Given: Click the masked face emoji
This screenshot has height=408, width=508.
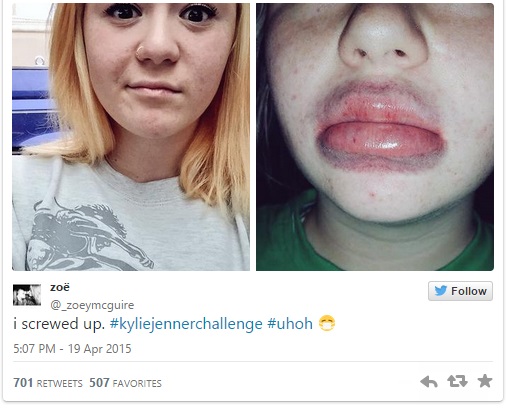Looking at the screenshot, I should pyautogui.click(x=327, y=323).
